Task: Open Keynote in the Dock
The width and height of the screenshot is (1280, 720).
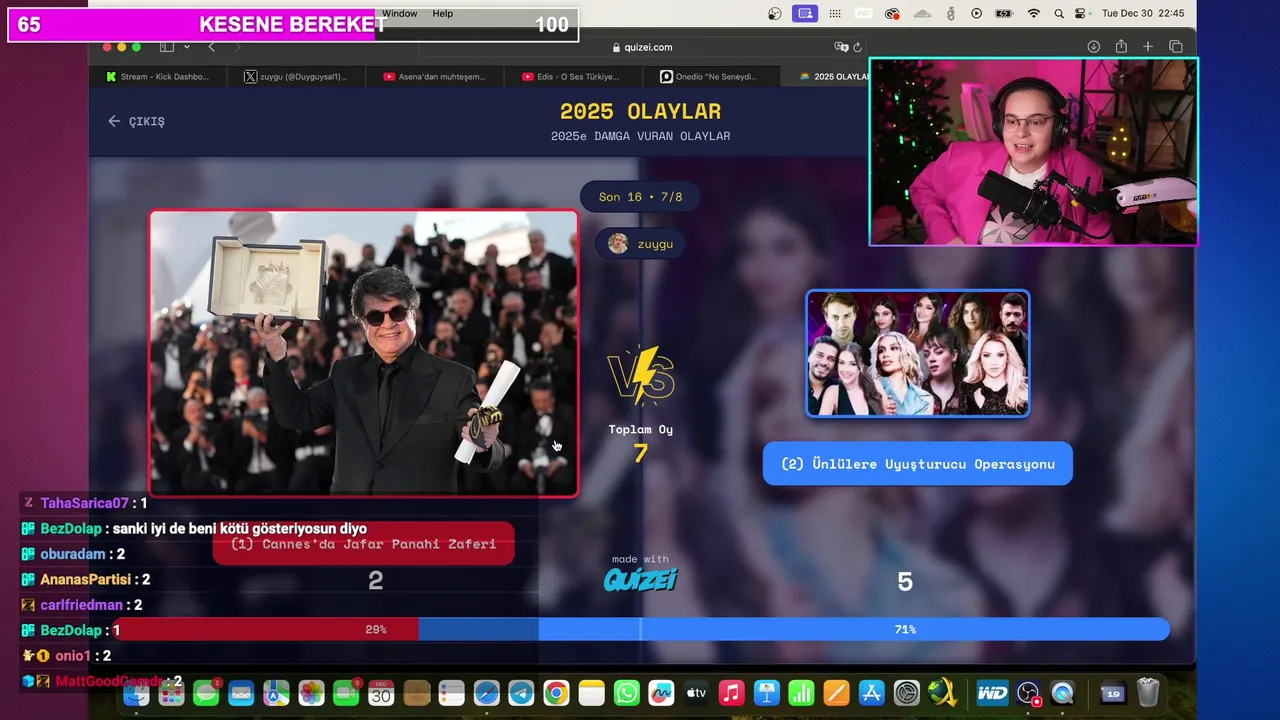Action: [766, 693]
